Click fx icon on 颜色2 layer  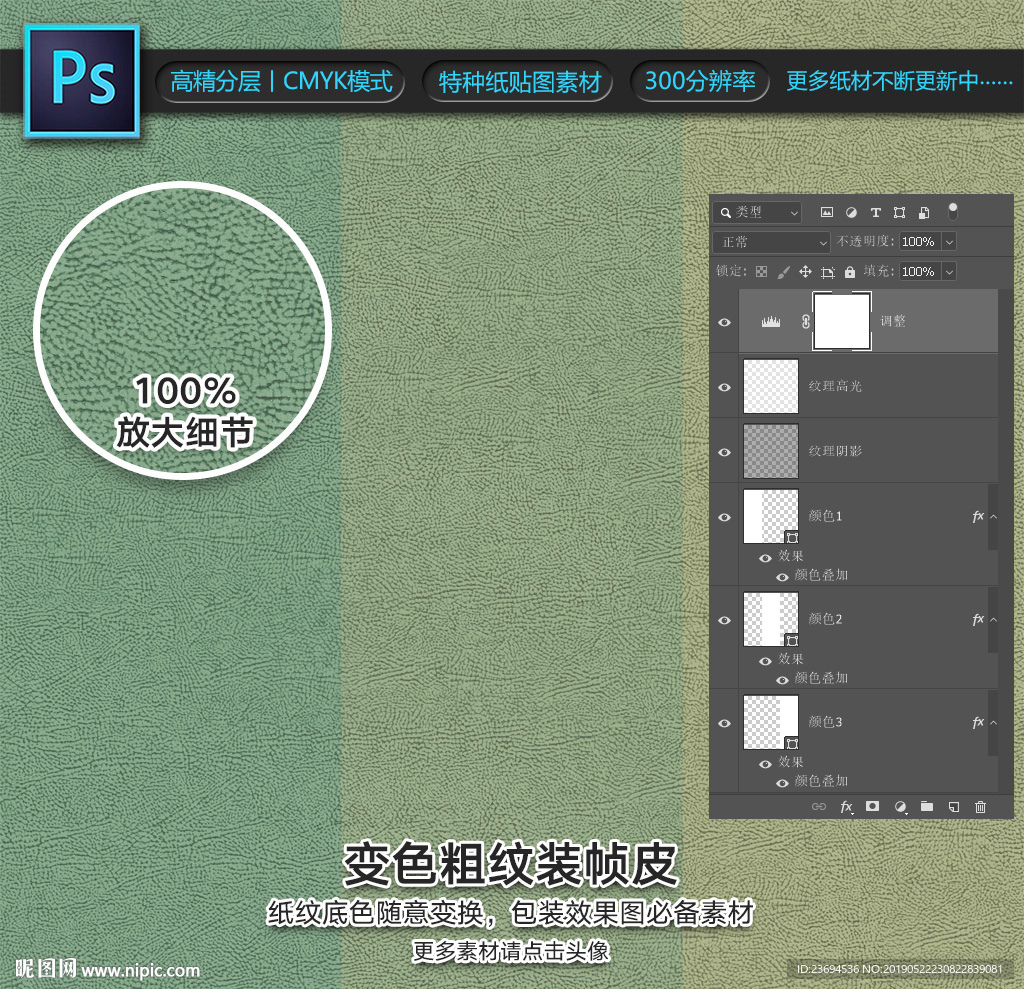pos(978,619)
